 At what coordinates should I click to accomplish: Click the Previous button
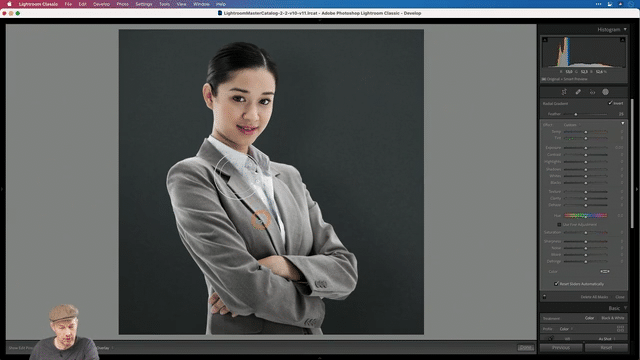(x=561, y=348)
